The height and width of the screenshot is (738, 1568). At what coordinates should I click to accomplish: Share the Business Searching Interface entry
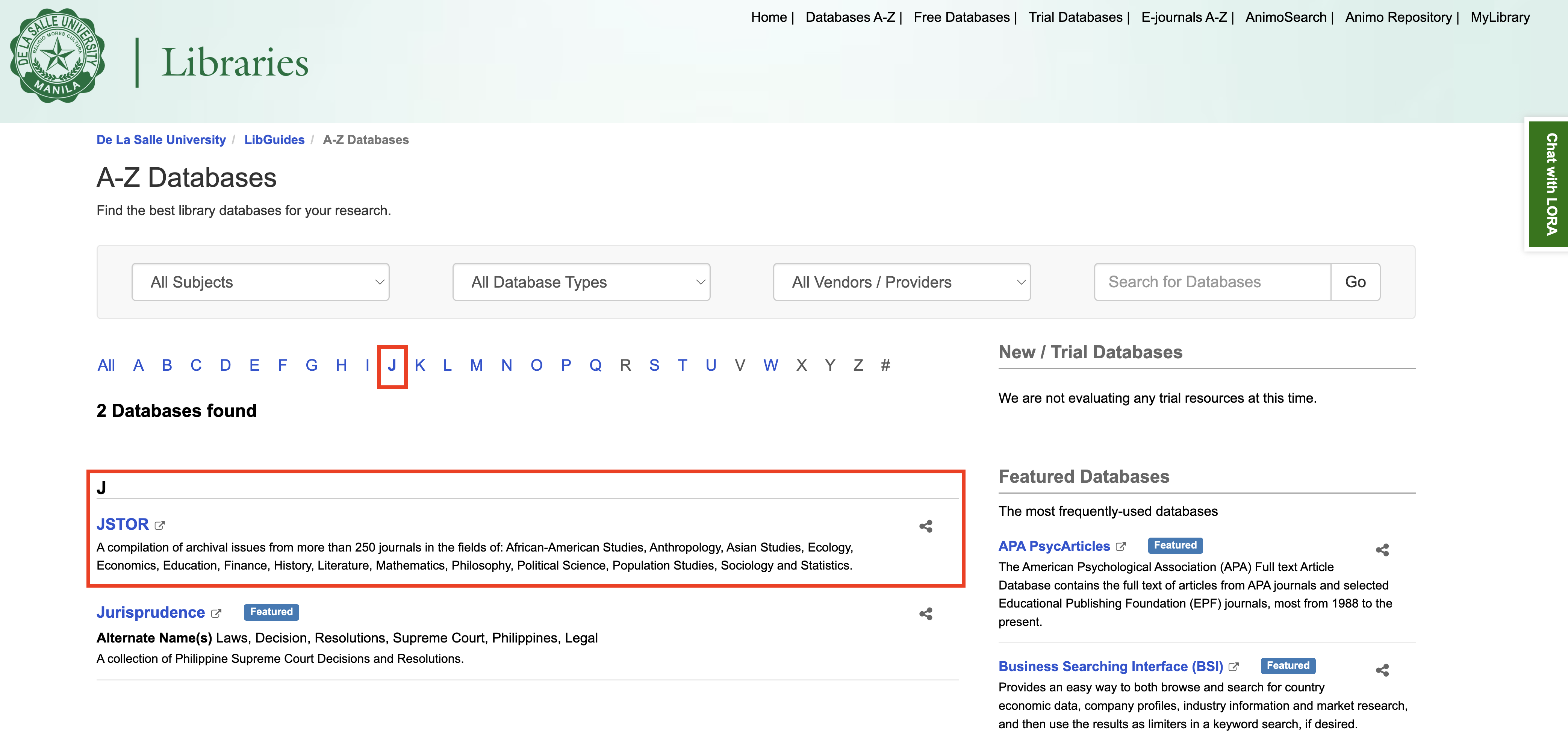pos(1382,670)
